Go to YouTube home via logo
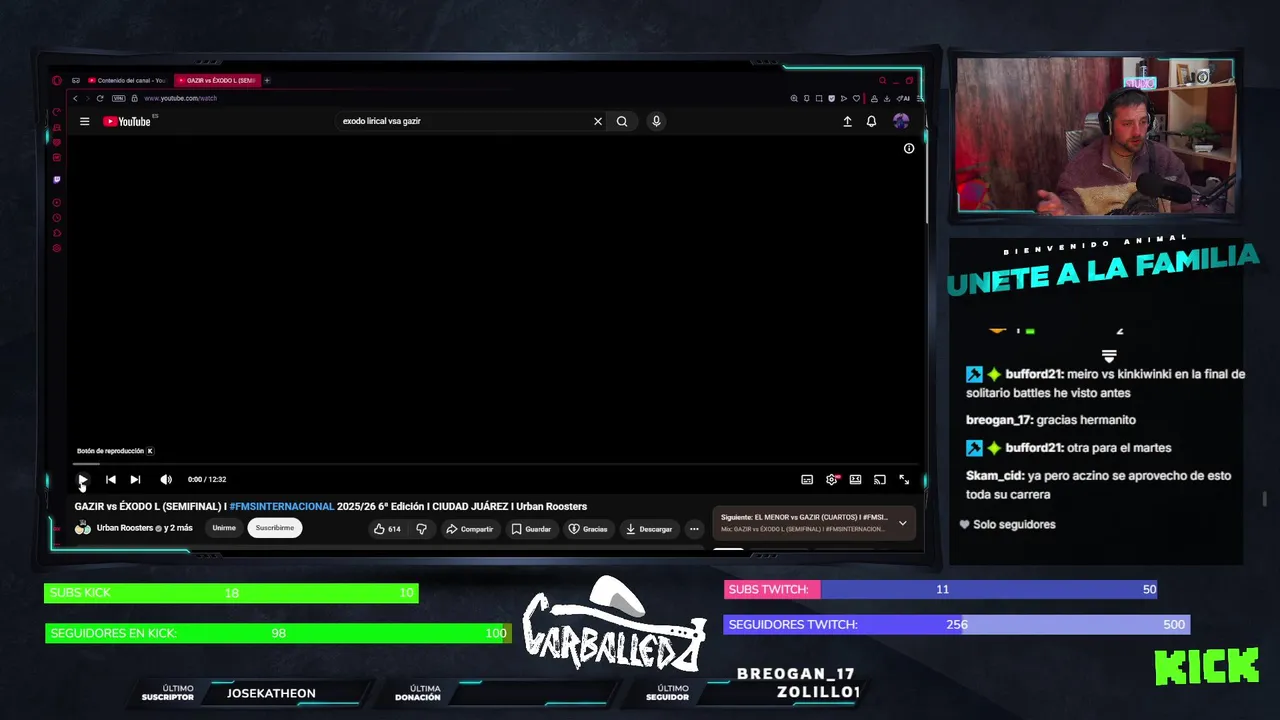 click(128, 121)
